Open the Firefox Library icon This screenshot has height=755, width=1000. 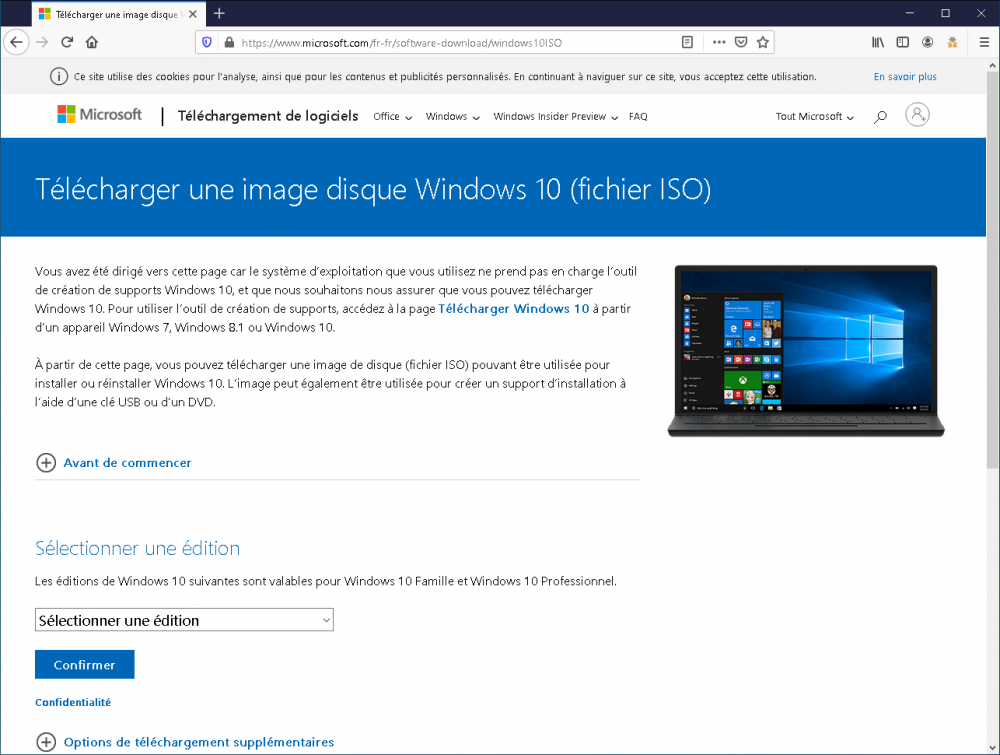[x=878, y=43]
